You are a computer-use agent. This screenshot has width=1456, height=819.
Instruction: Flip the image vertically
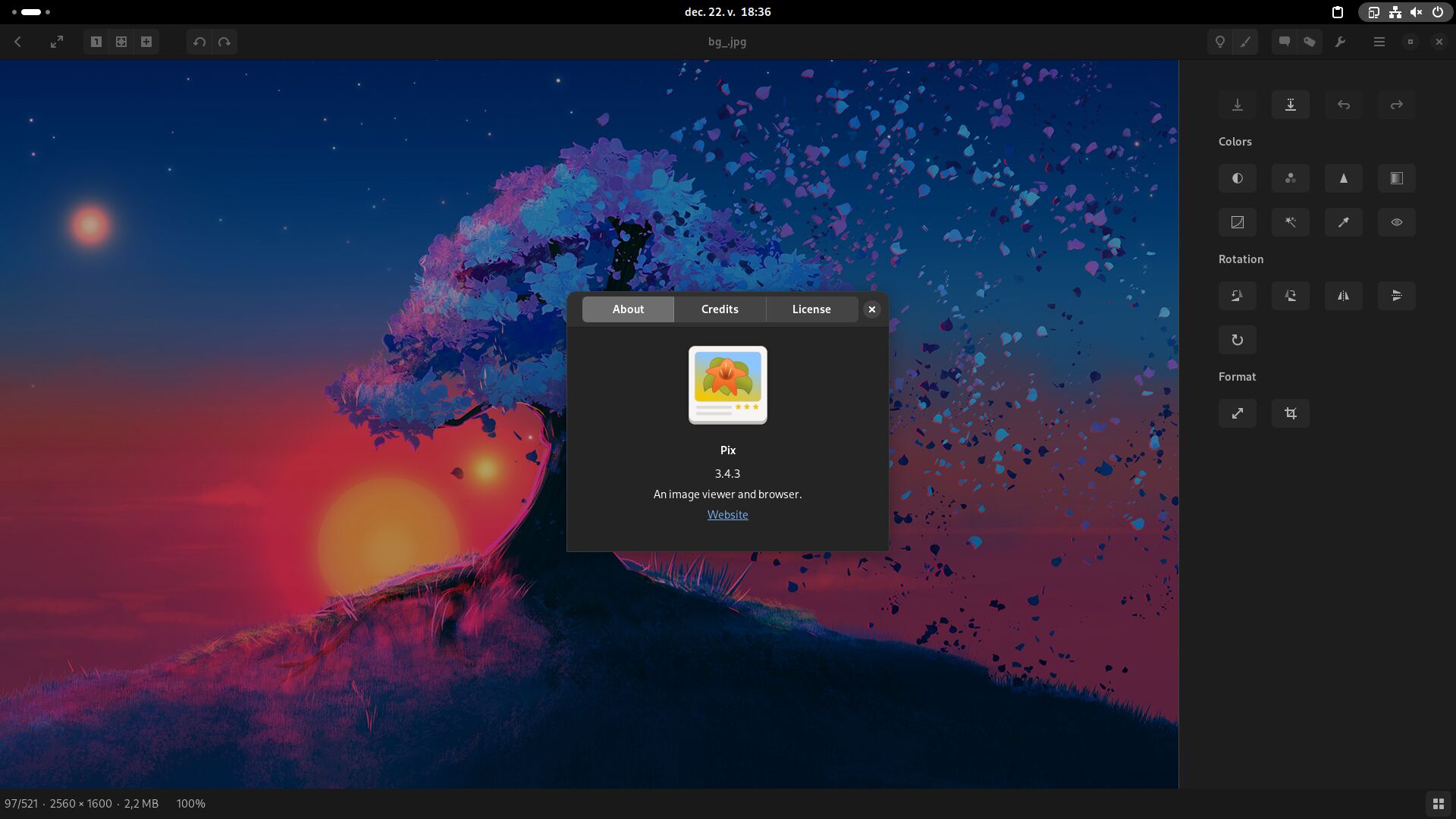tap(1397, 296)
